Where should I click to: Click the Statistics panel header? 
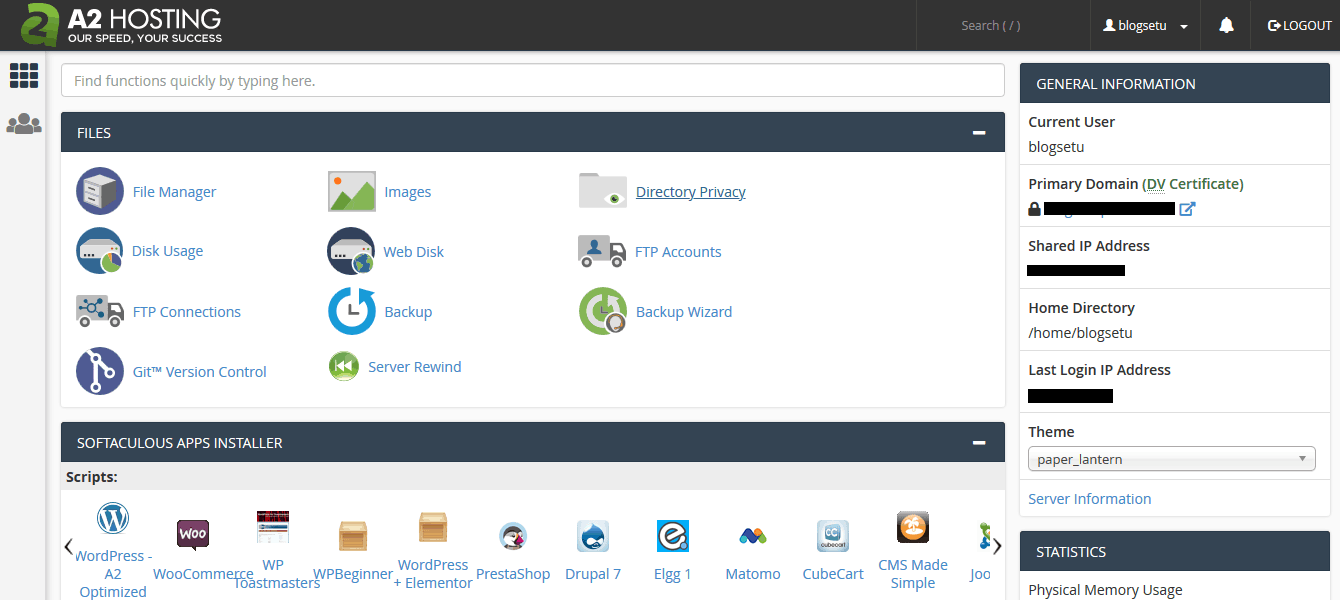tap(1175, 552)
